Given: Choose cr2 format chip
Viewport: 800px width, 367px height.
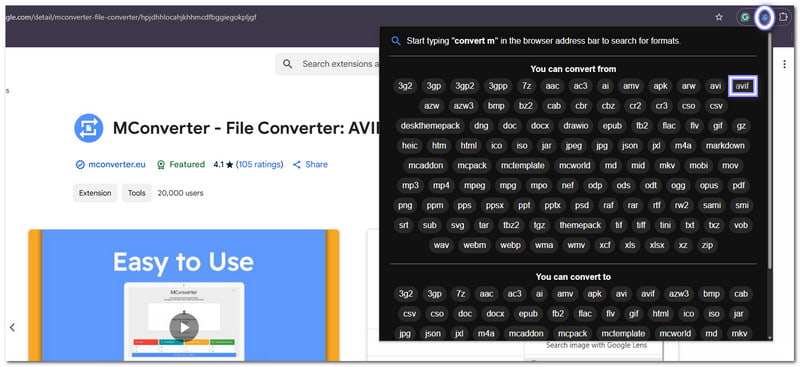Looking at the screenshot, I should pyautogui.click(x=635, y=106).
